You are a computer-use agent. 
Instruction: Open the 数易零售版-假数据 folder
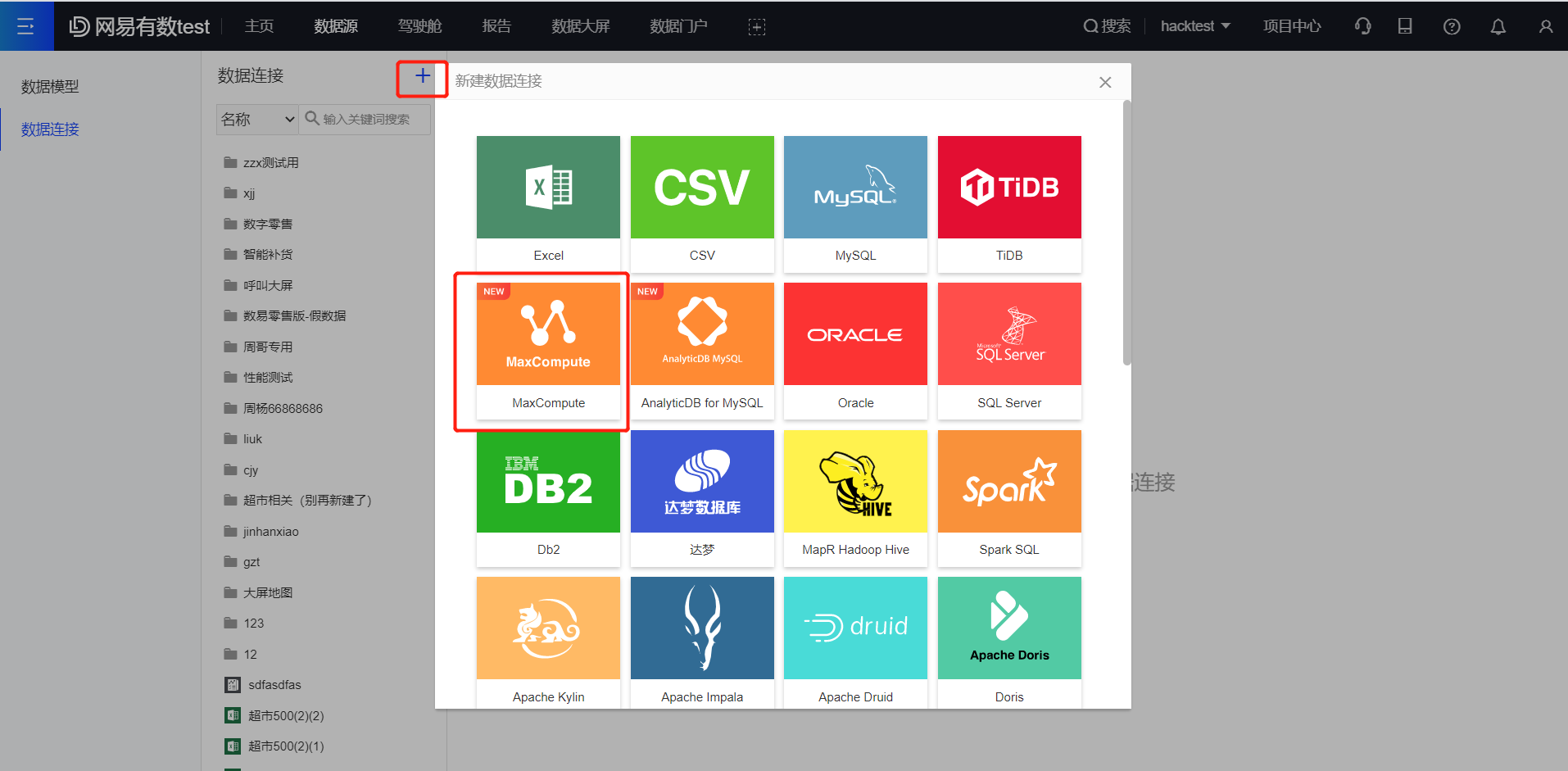point(284,315)
